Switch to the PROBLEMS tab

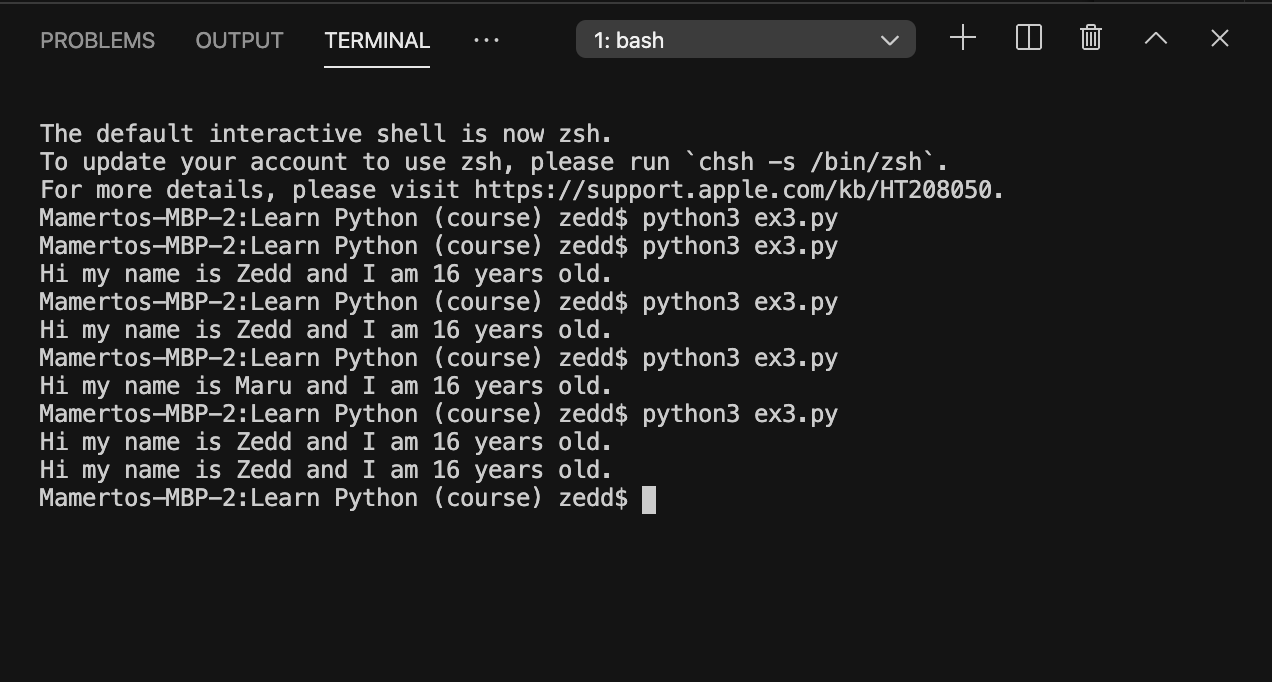(x=97, y=40)
